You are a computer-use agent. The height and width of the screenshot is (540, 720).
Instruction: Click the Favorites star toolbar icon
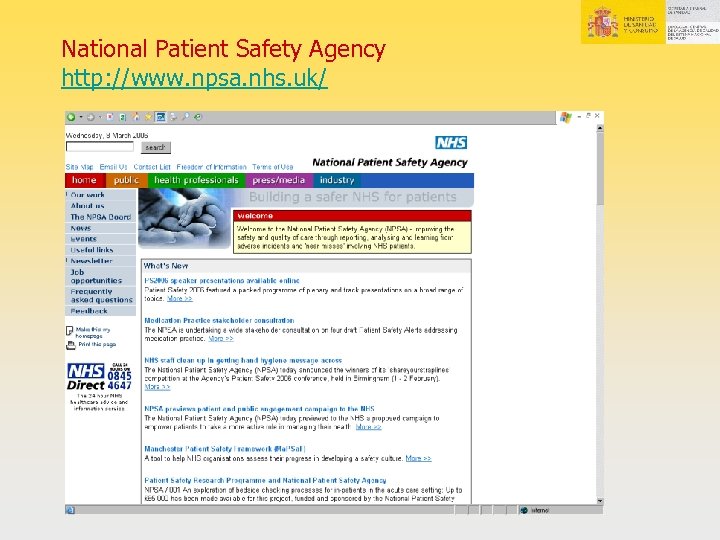[148, 117]
